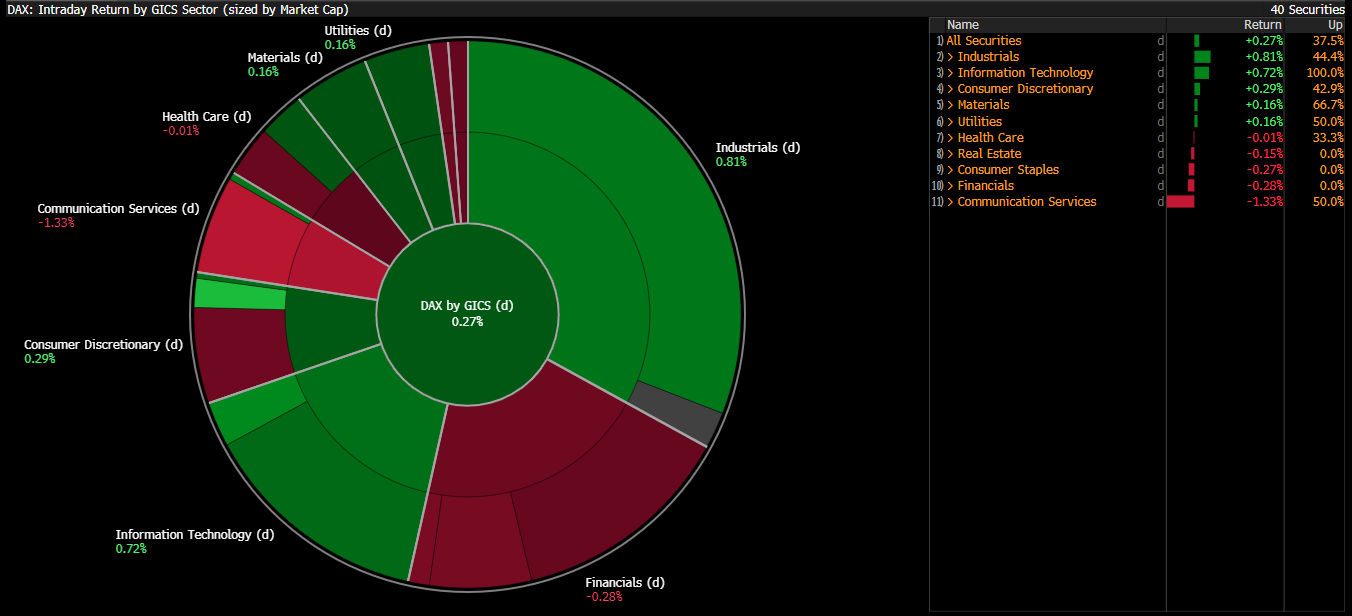Expand the Materials row chevron in the table
This screenshot has height=616, width=1352.
click(950, 105)
